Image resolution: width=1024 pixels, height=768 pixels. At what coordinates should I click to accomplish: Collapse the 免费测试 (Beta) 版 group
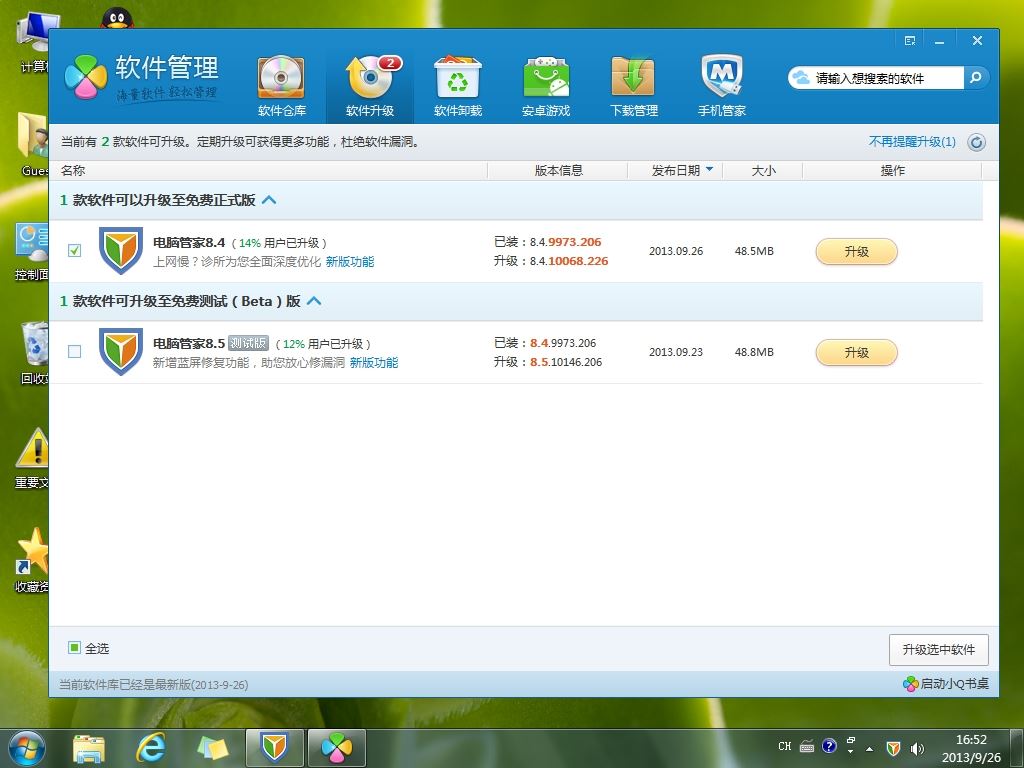click(x=314, y=301)
